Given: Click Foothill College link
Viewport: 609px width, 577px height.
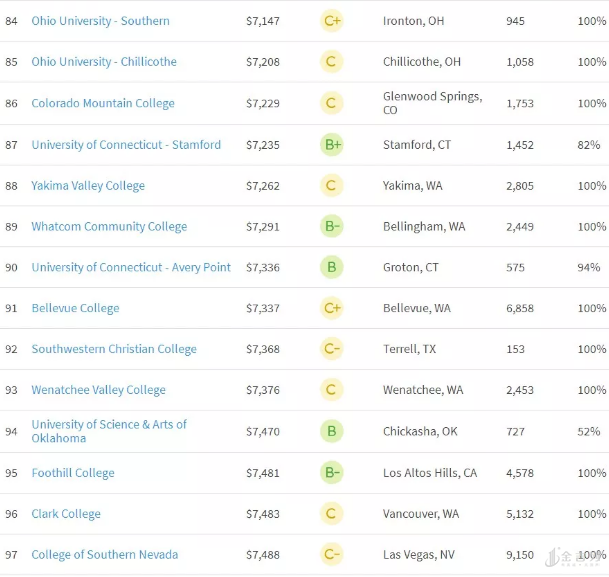Looking at the screenshot, I should [x=73, y=474].
